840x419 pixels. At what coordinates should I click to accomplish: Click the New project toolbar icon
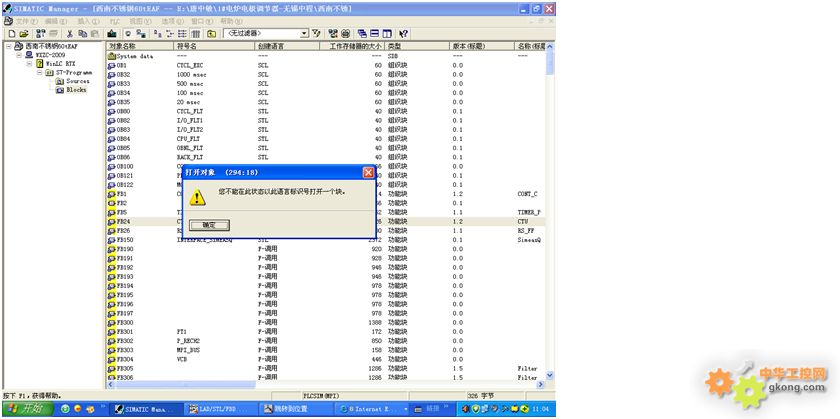12,34
